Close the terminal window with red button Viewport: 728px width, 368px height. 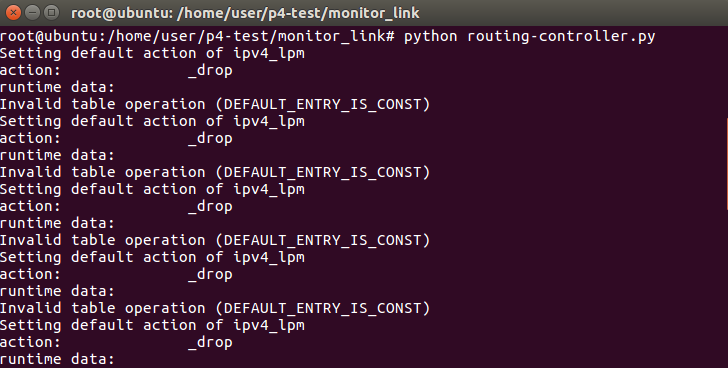tap(13, 13)
